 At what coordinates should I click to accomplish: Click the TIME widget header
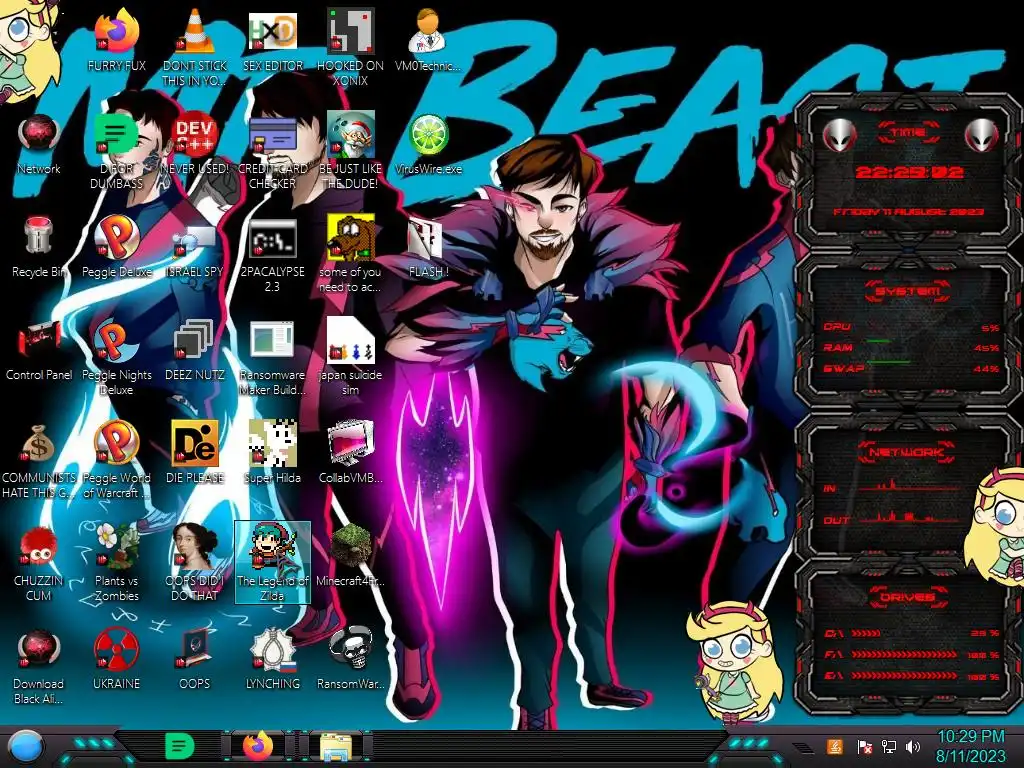(908, 132)
